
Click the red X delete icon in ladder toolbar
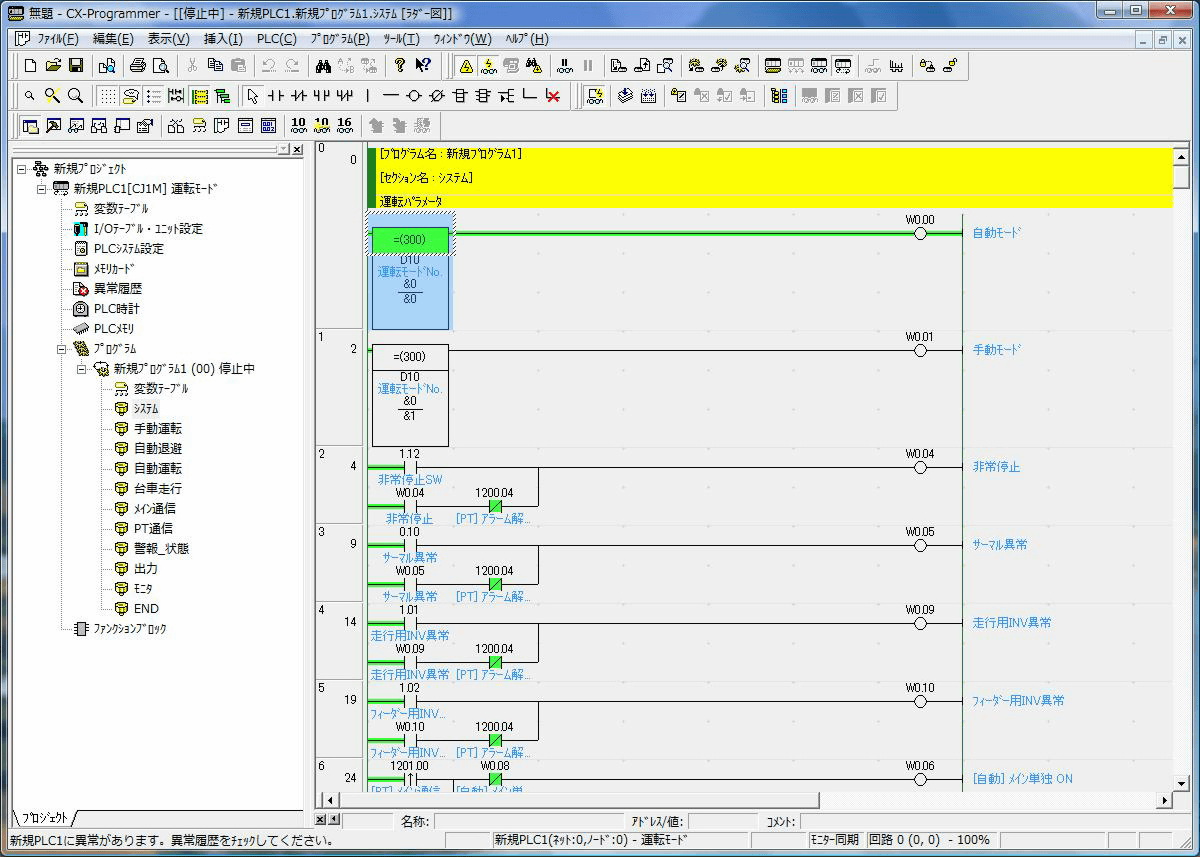click(x=552, y=96)
